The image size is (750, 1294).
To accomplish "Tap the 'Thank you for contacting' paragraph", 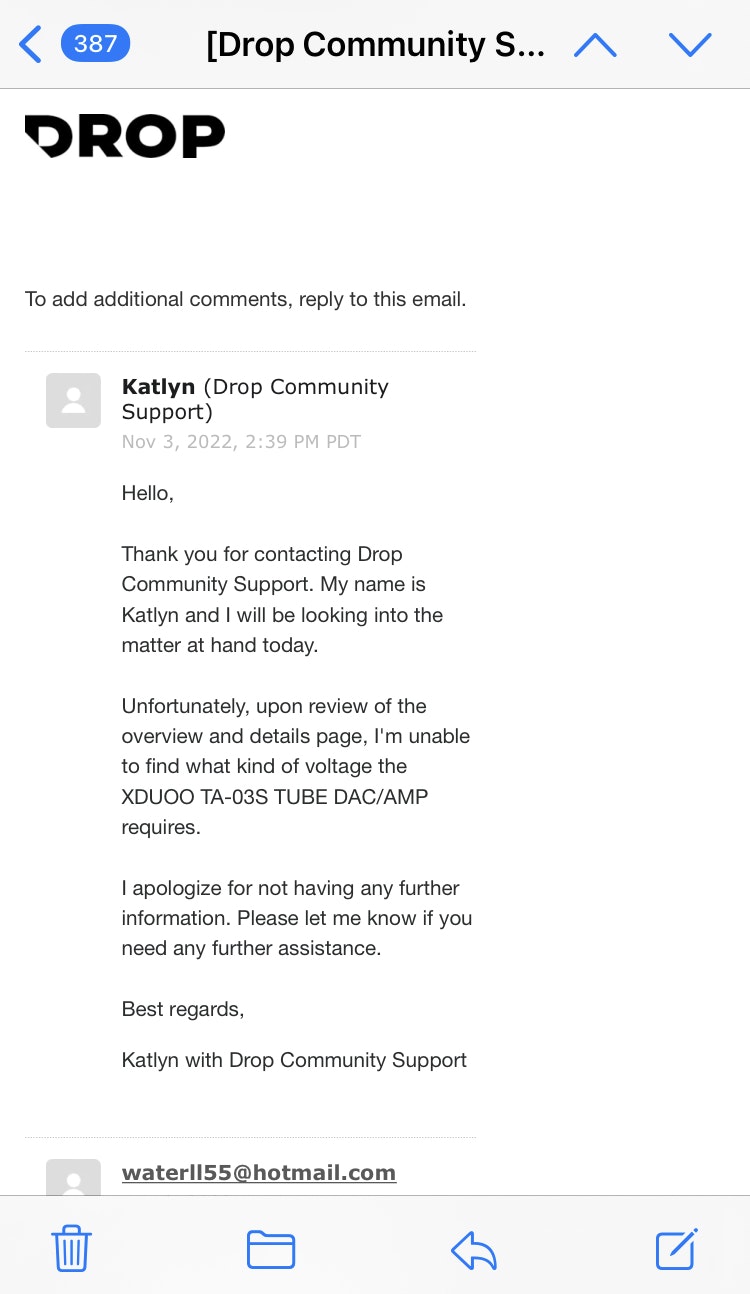I will coord(282,599).
